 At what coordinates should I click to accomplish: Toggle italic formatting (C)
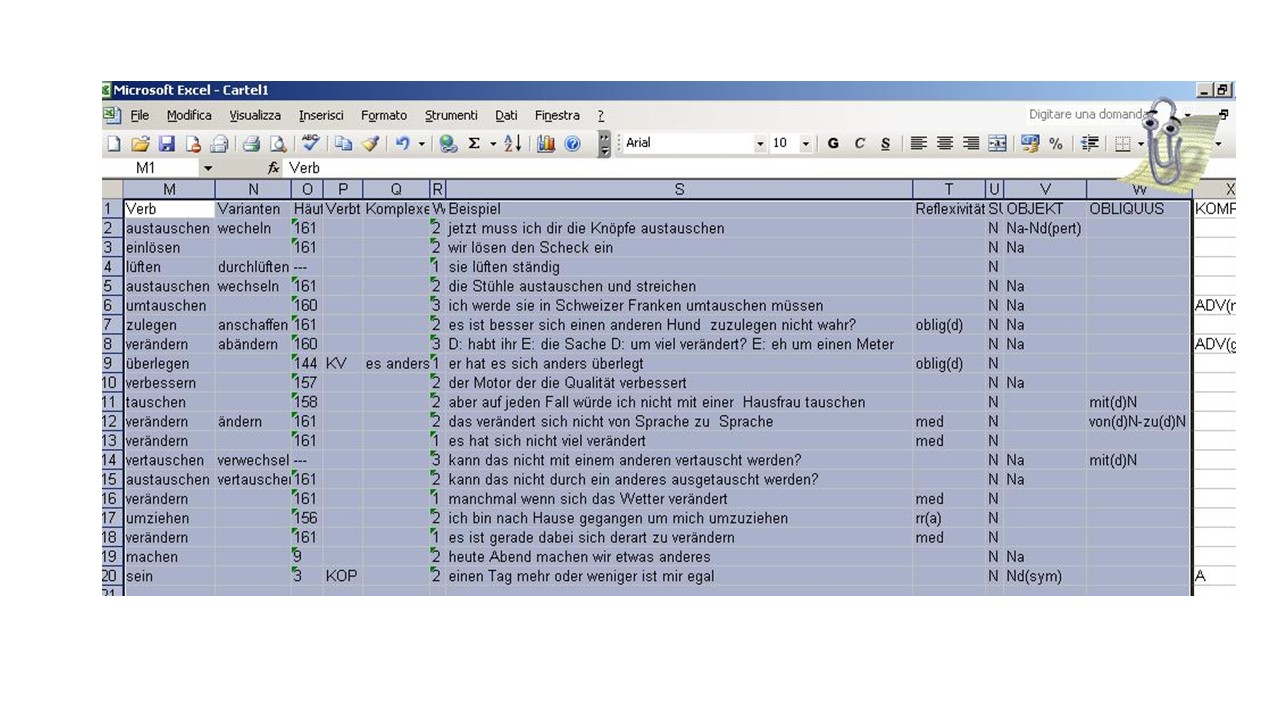click(859, 144)
